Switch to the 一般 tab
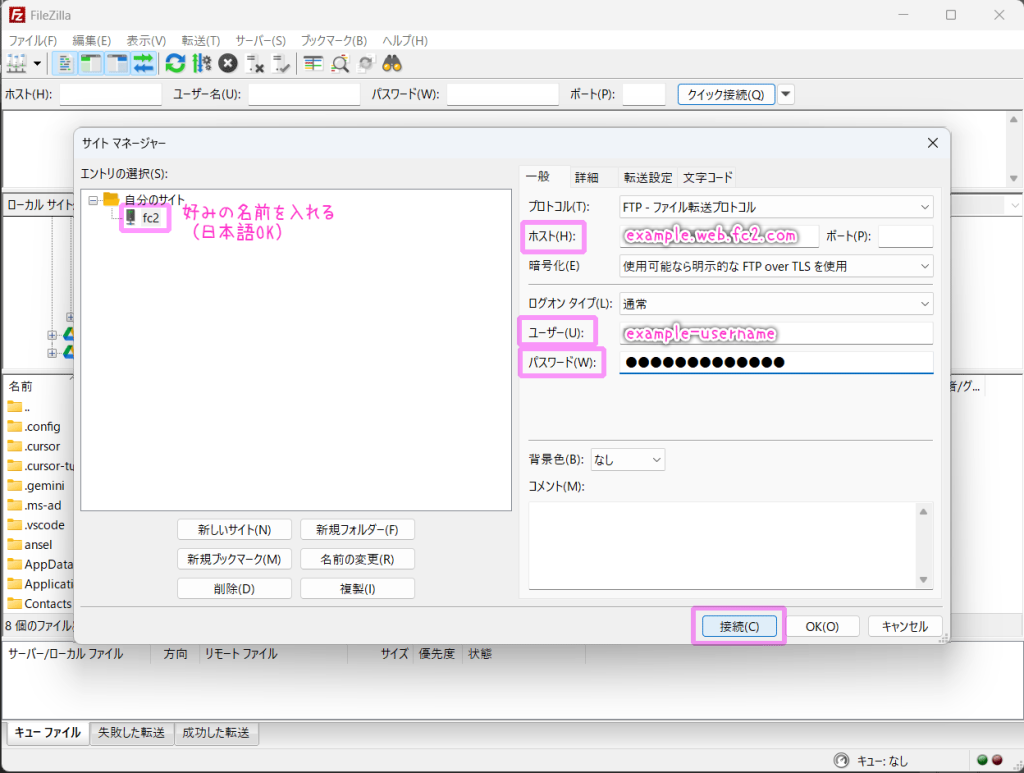This screenshot has height=773, width=1024. [537, 176]
